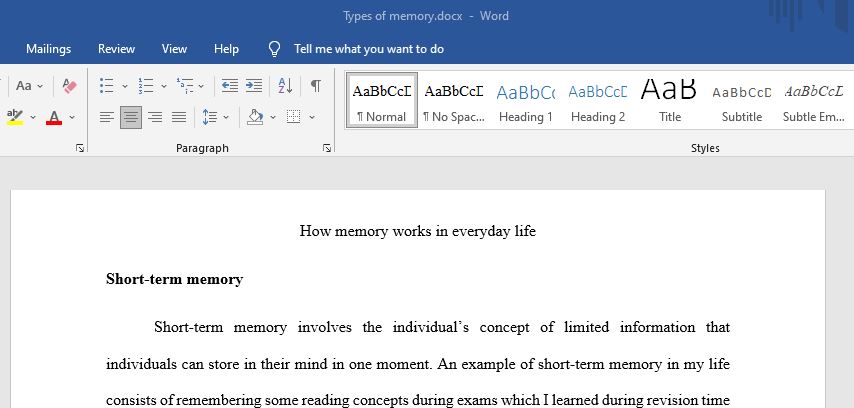Screen dimensions: 854x408
Task: Apply bullet list formatting
Action: [x=107, y=86]
